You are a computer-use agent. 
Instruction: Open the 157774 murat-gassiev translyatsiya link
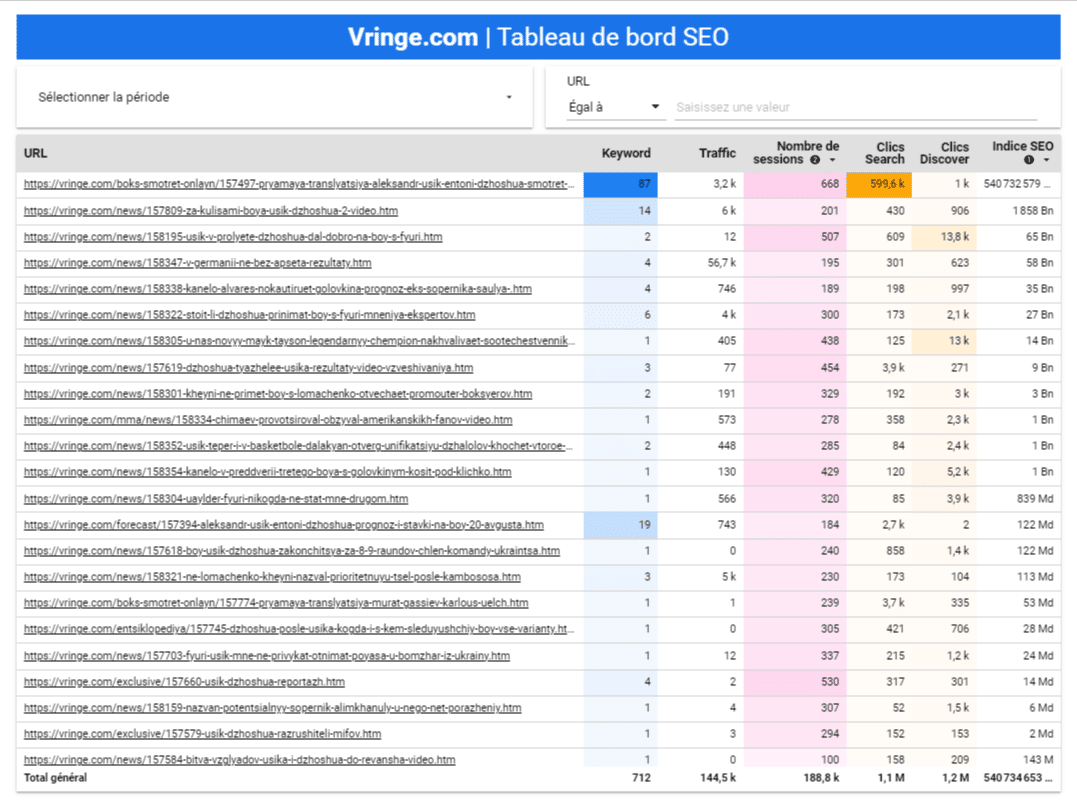(x=276, y=603)
